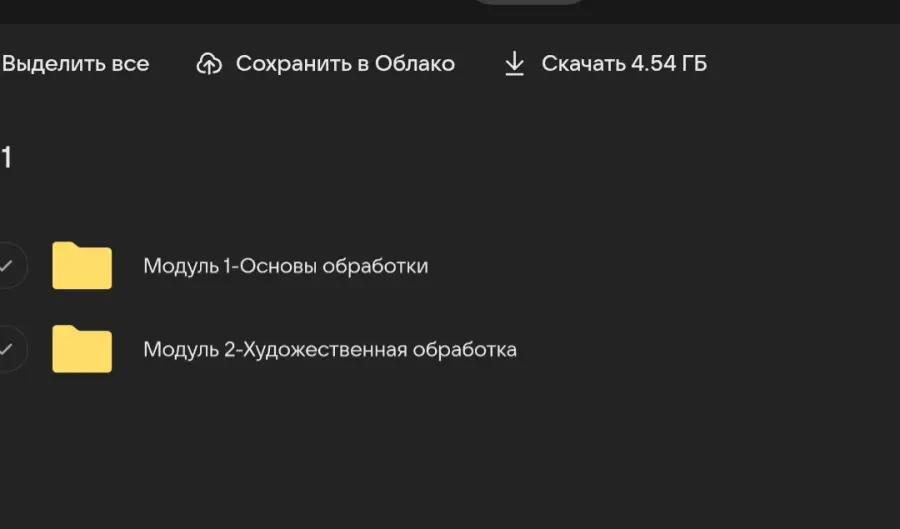Click the Сохранить в Облако label

pyautogui.click(x=345, y=64)
